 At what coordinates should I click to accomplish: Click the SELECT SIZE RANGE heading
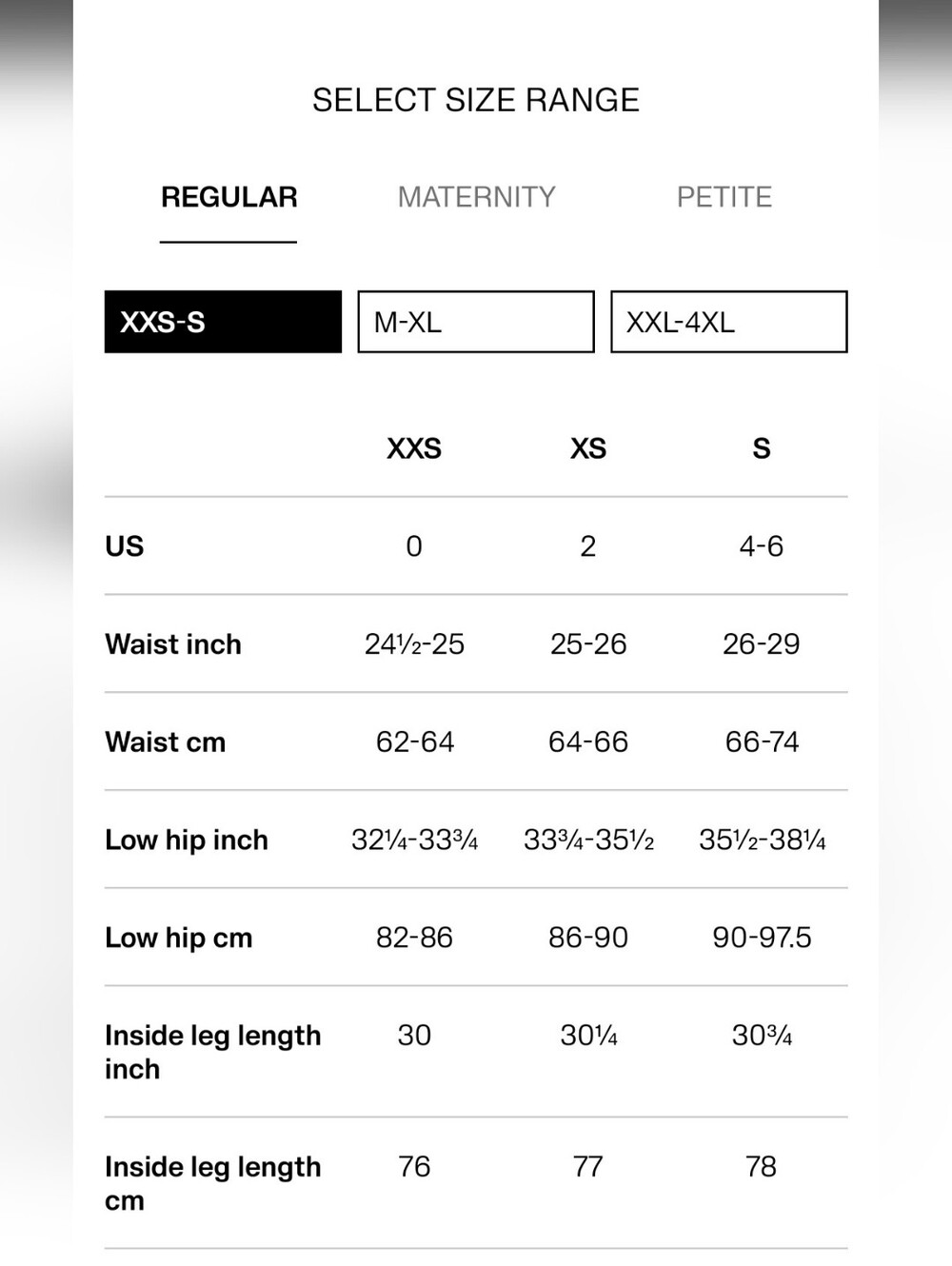[476, 100]
